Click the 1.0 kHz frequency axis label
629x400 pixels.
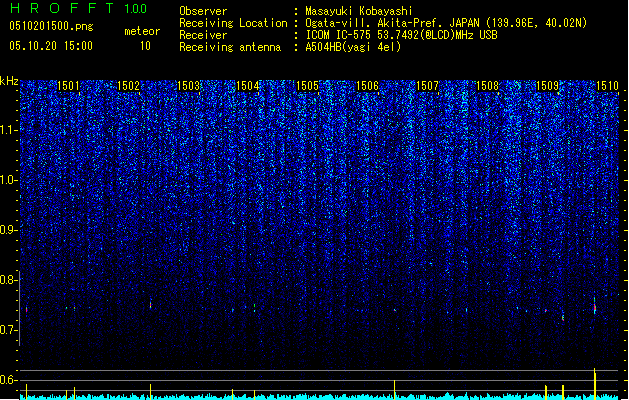click(8, 180)
